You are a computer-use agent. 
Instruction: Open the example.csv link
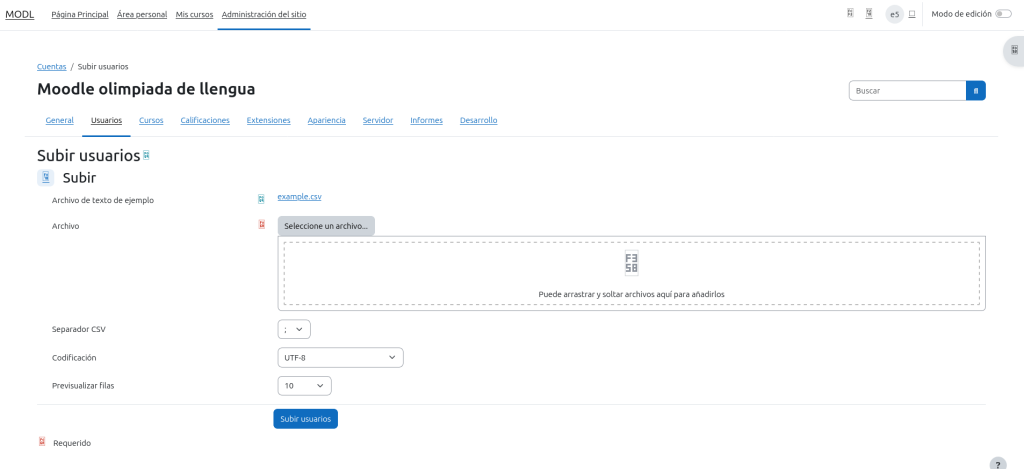click(x=299, y=197)
